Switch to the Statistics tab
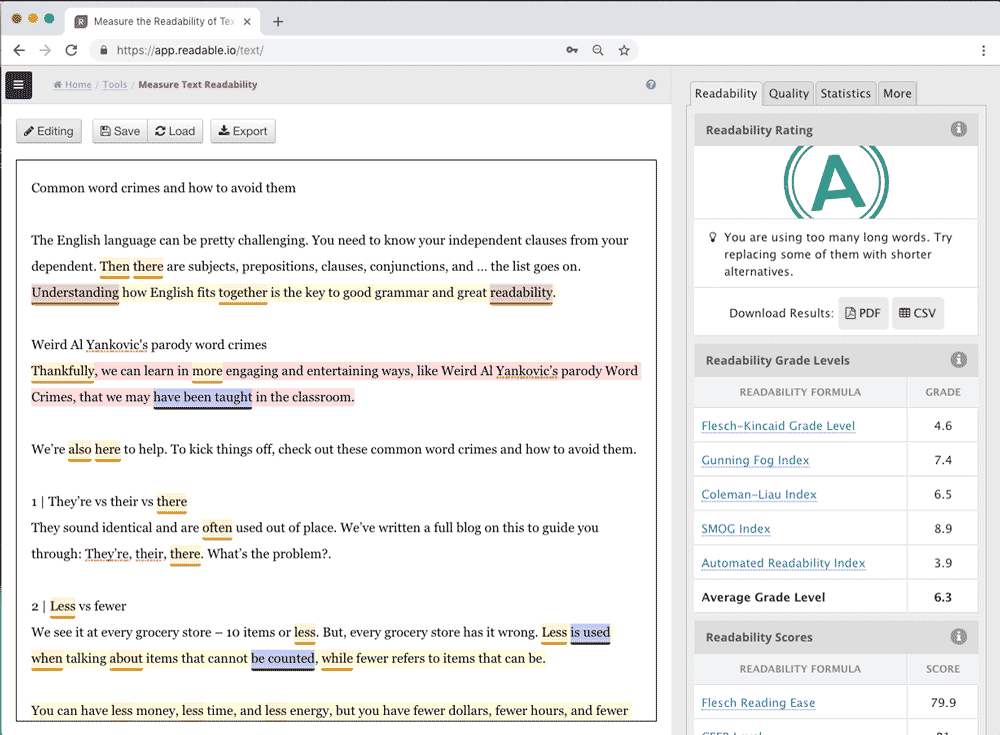1000x735 pixels. 845,94
